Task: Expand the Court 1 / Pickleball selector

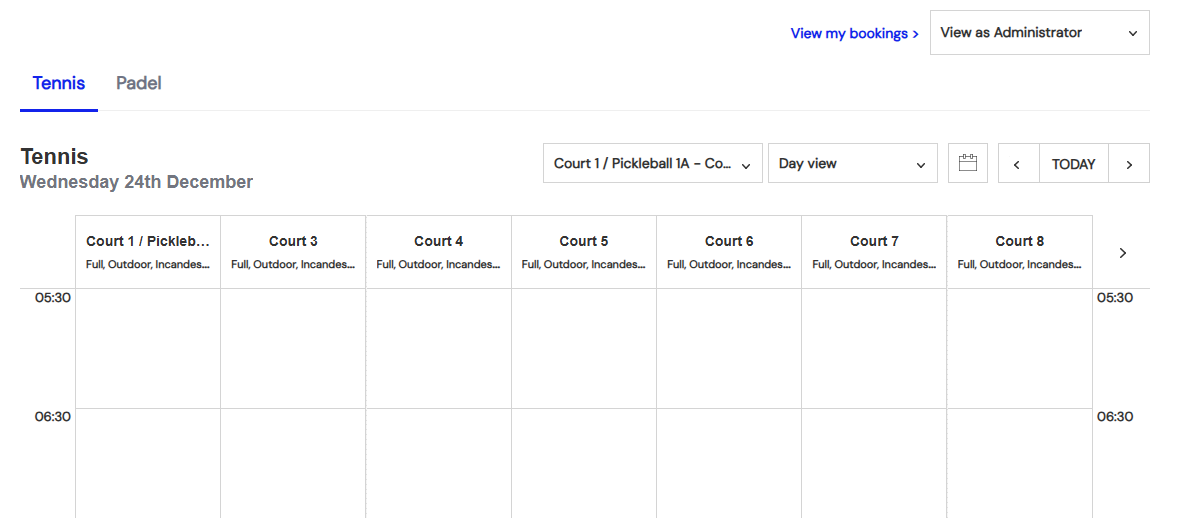Action: point(652,164)
